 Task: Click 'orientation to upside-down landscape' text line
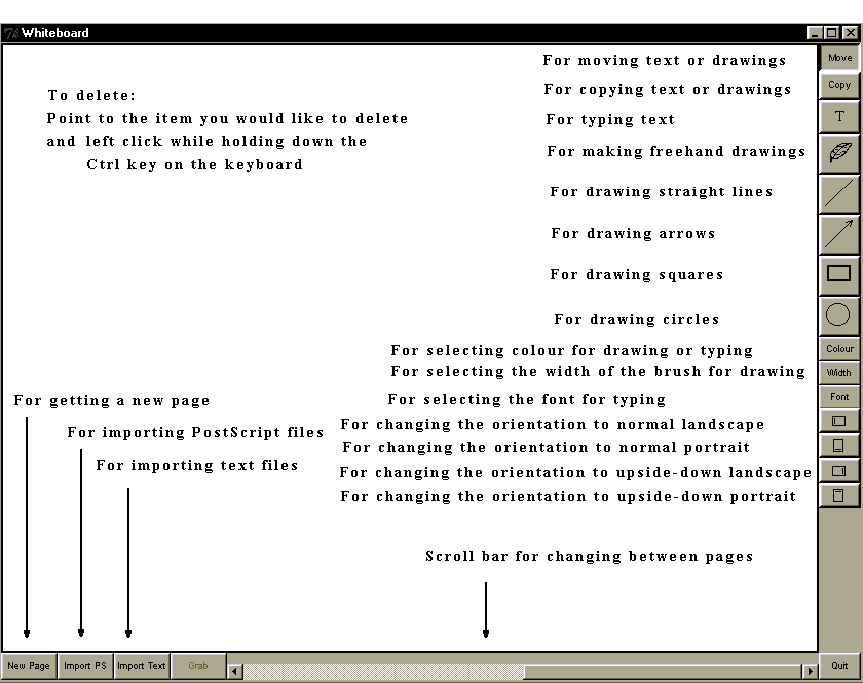tap(576, 472)
